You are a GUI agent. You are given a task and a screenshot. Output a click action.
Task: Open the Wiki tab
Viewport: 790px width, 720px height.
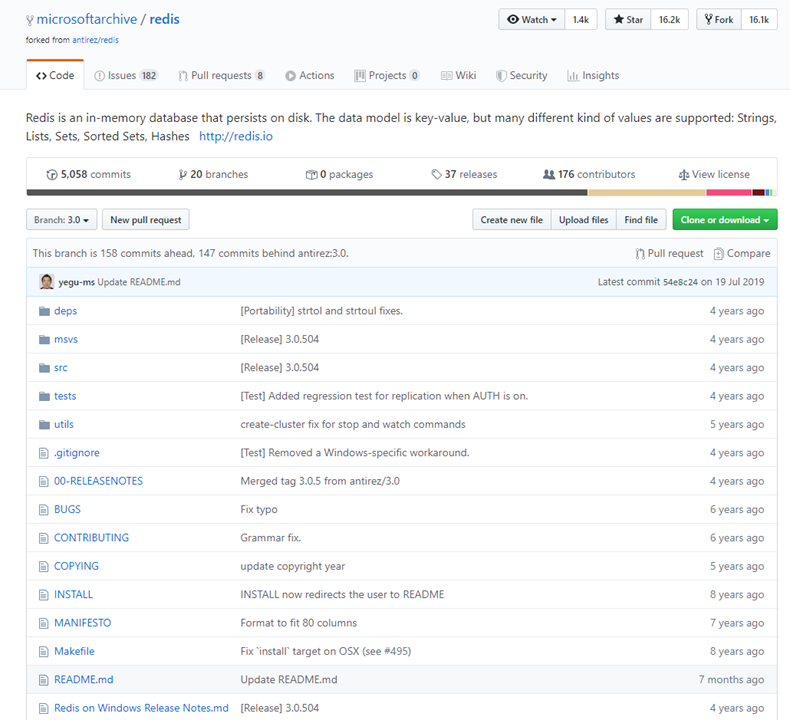[458, 76]
